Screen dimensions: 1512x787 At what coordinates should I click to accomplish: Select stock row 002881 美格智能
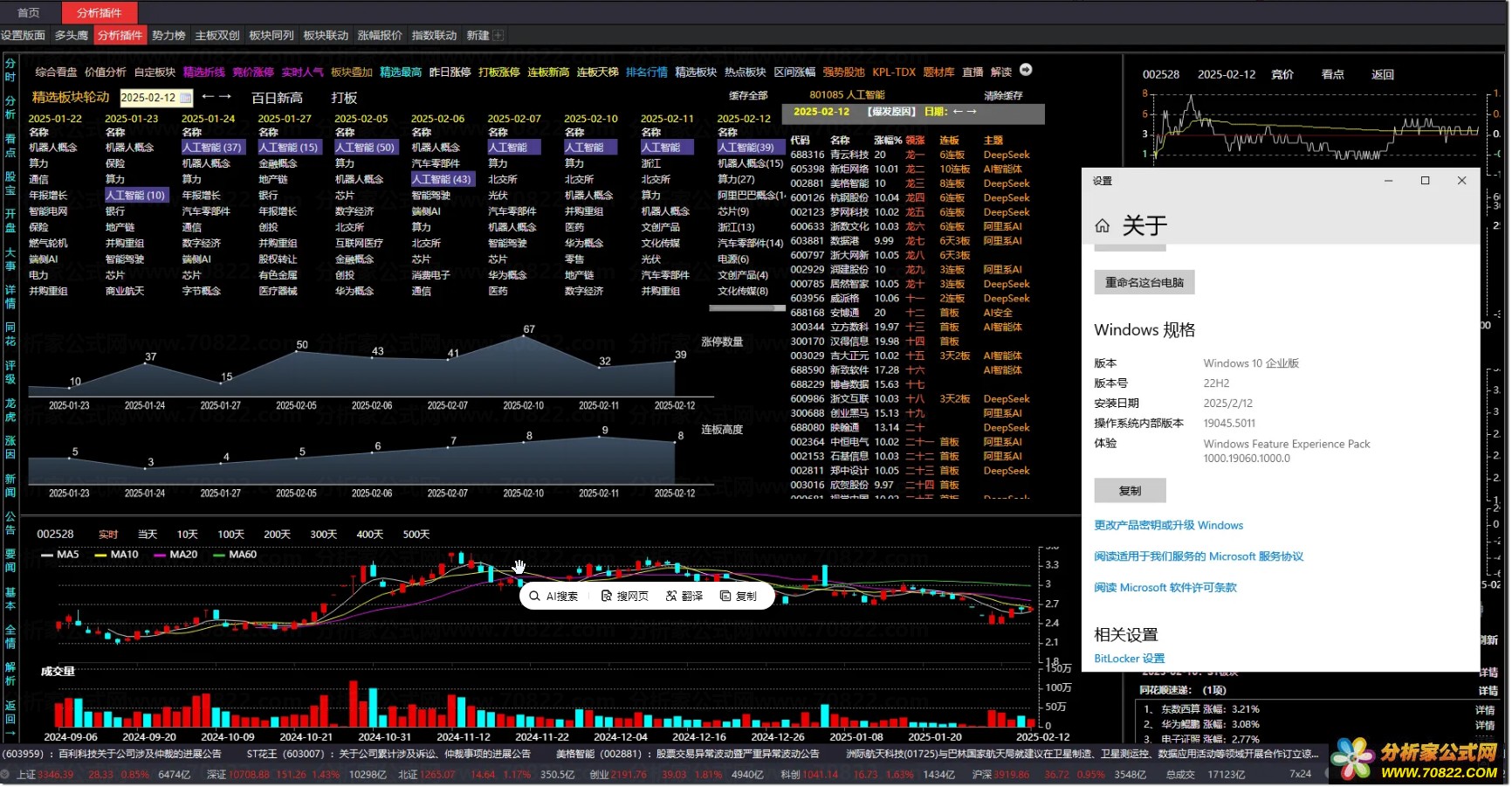click(911, 183)
